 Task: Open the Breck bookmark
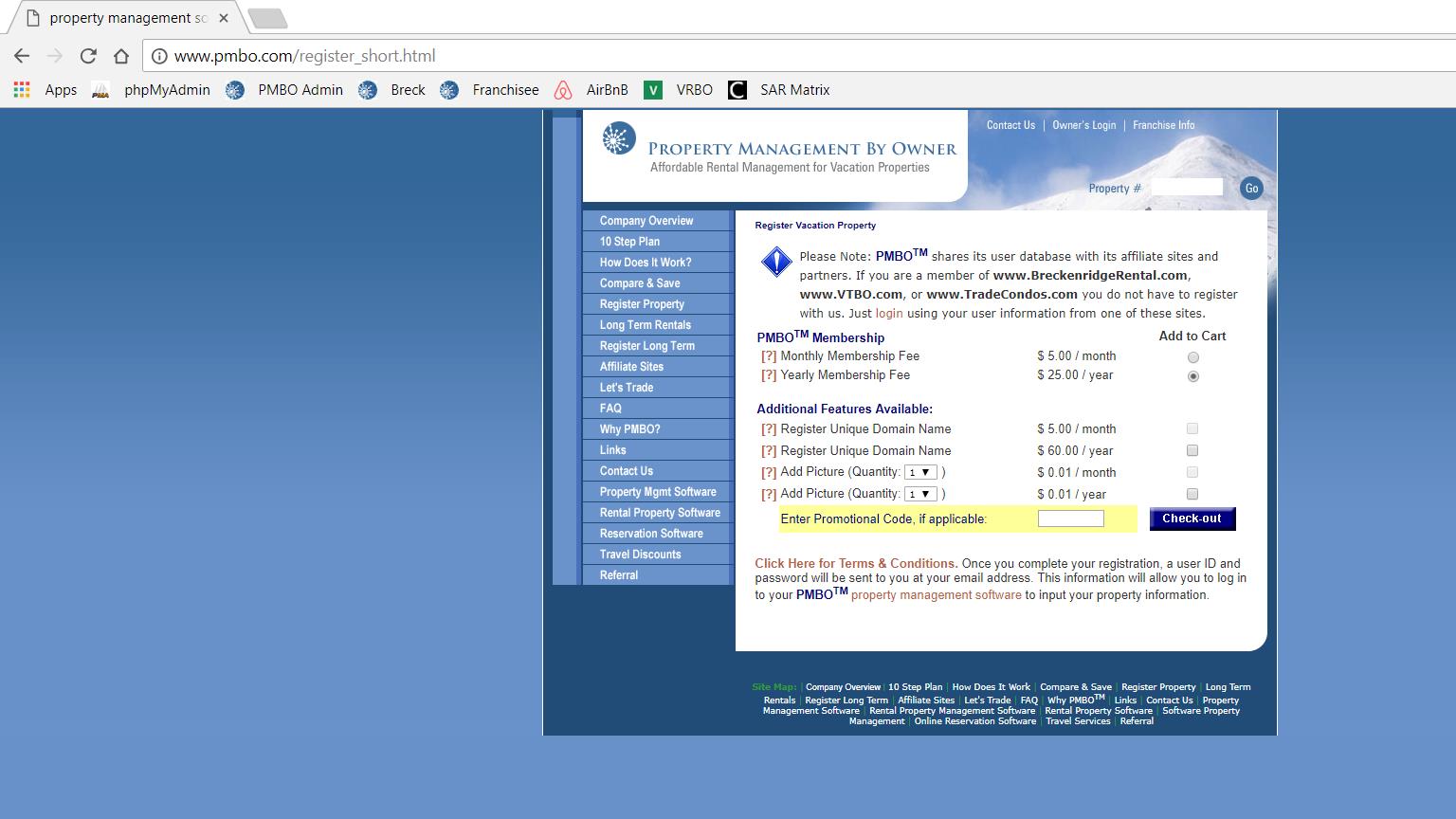pos(391,90)
